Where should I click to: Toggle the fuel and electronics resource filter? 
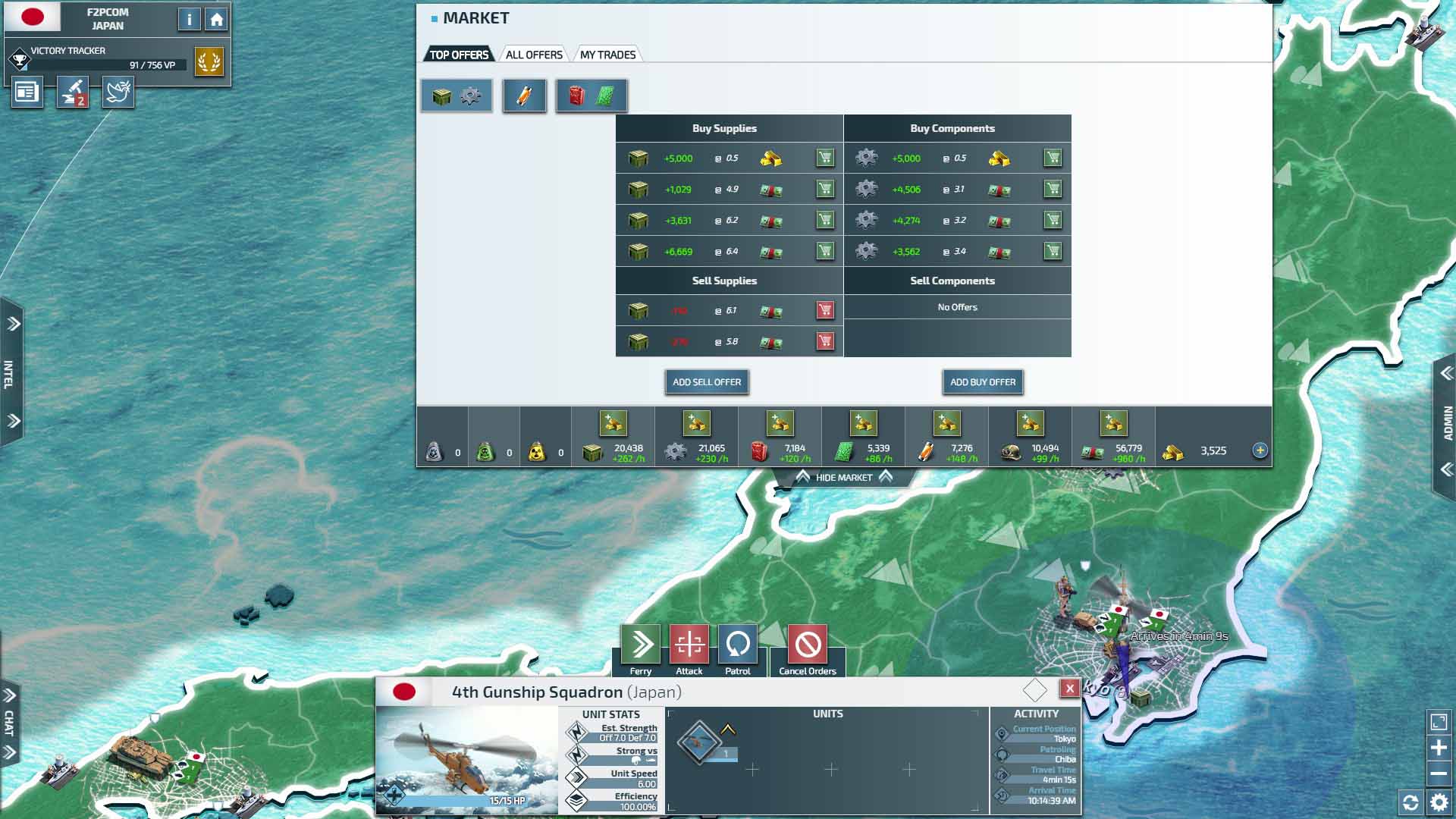591,96
